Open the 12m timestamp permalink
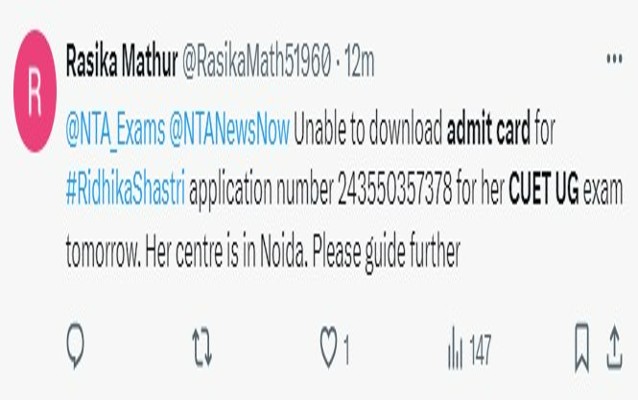Viewport: 638px width, 400px height. (x=359, y=63)
